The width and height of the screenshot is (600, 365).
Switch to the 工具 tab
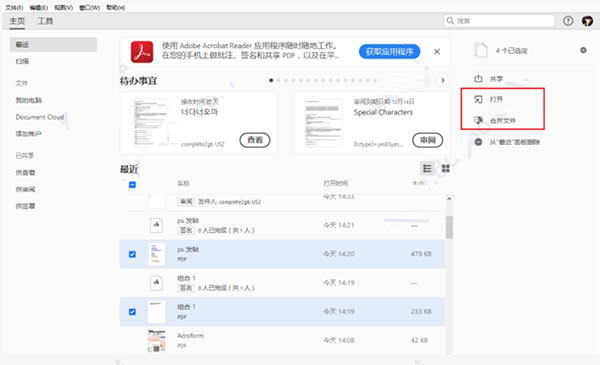click(45, 21)
